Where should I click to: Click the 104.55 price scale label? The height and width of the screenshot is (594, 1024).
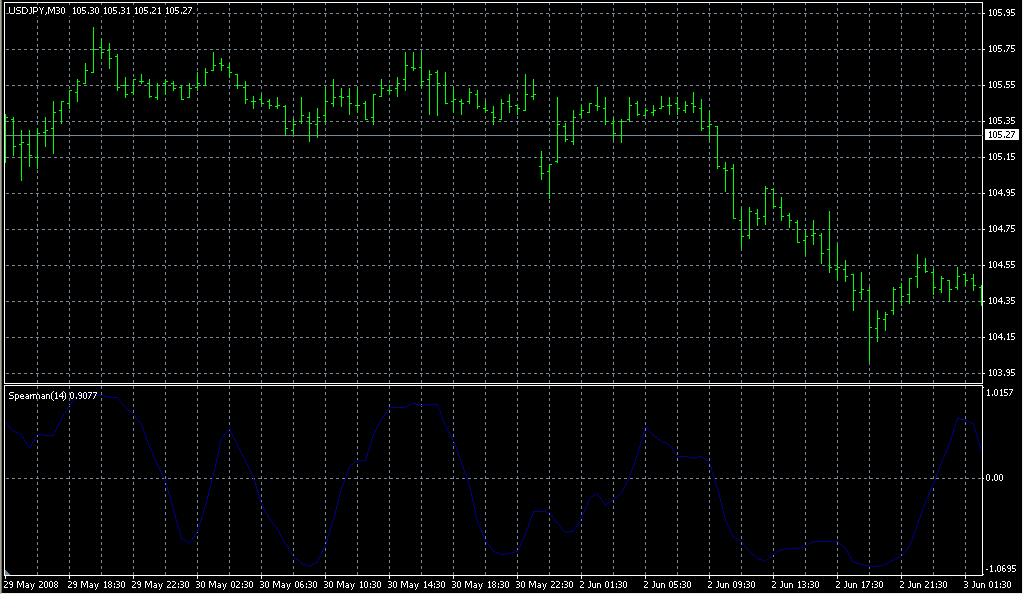[x=1001, y=265]
